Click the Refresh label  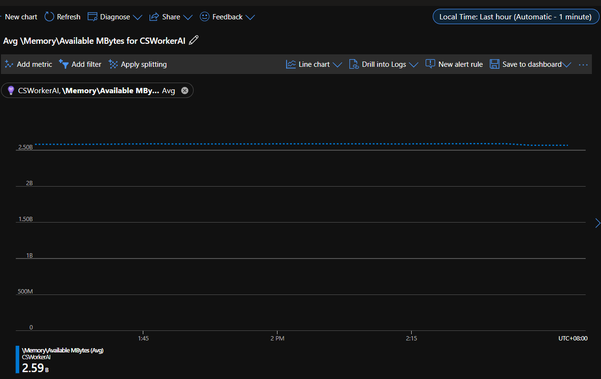[69, 17]
